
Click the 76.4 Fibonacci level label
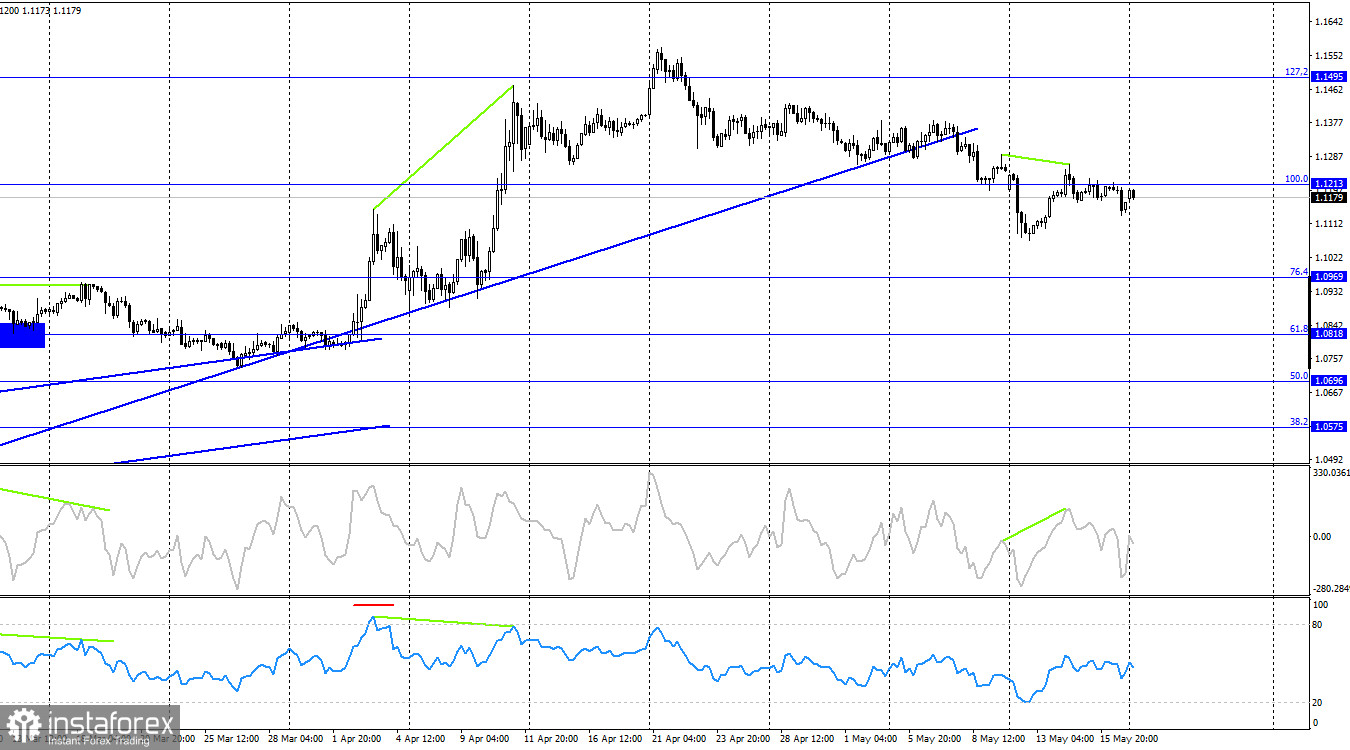(x=1299, y=272)
